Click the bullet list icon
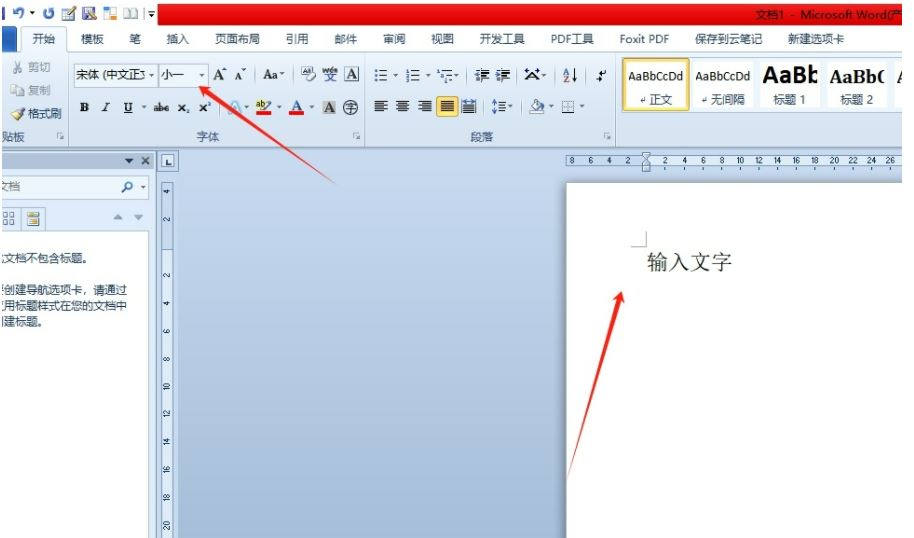Viewport: 914px width, 538px height. pos(380,75)
